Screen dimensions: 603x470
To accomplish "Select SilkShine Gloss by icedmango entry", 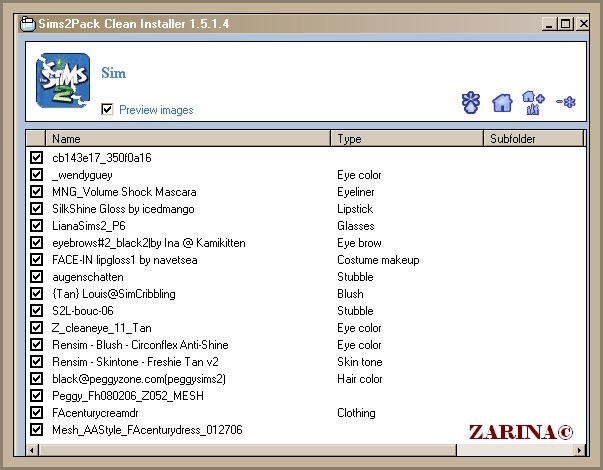I will 123,209.
